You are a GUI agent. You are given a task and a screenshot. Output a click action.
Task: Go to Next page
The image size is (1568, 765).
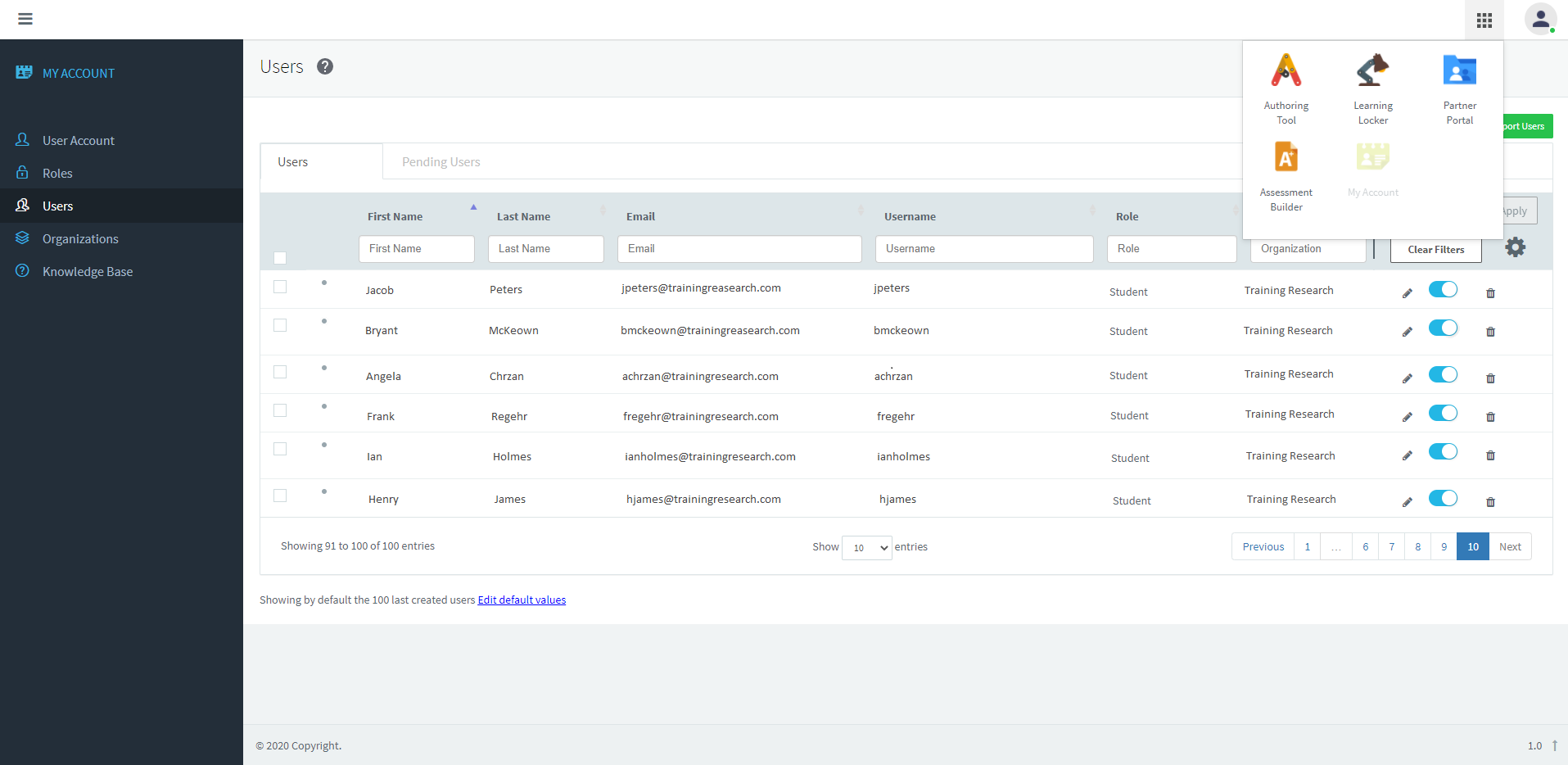click(x=1509, y=546)
